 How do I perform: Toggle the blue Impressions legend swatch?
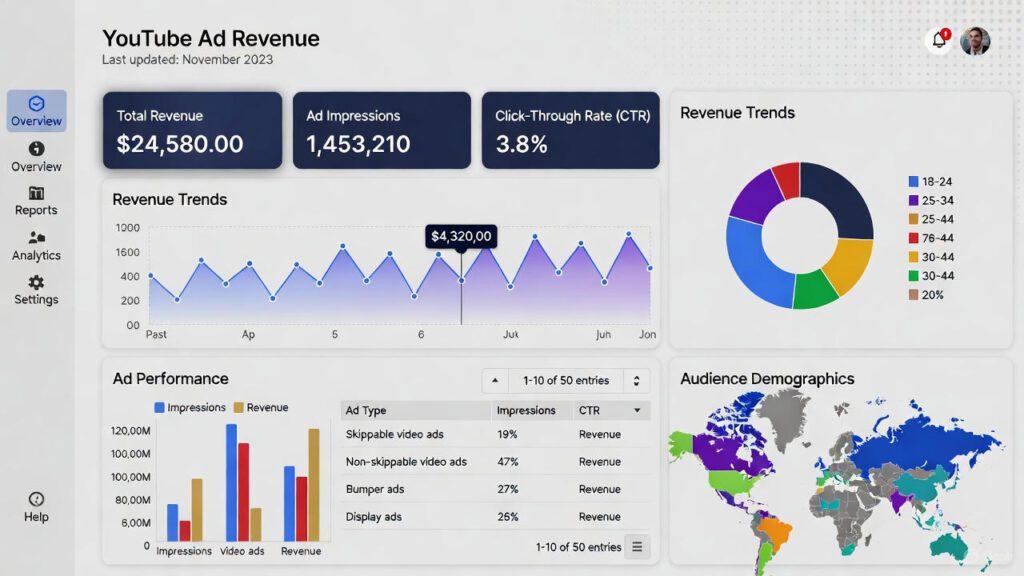[x=159, y=408]
